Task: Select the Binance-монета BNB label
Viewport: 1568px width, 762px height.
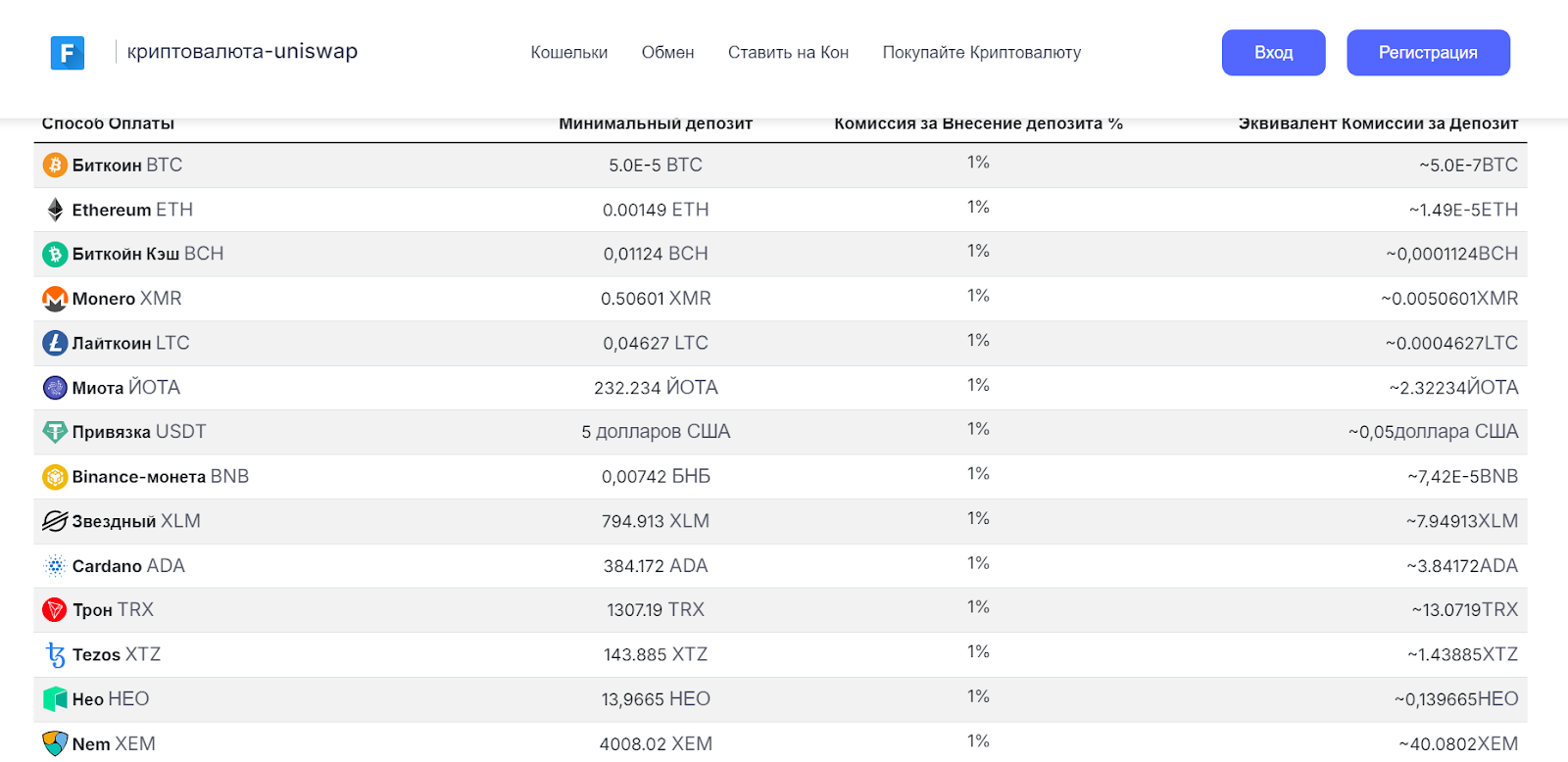Action: tap(161, 477)
